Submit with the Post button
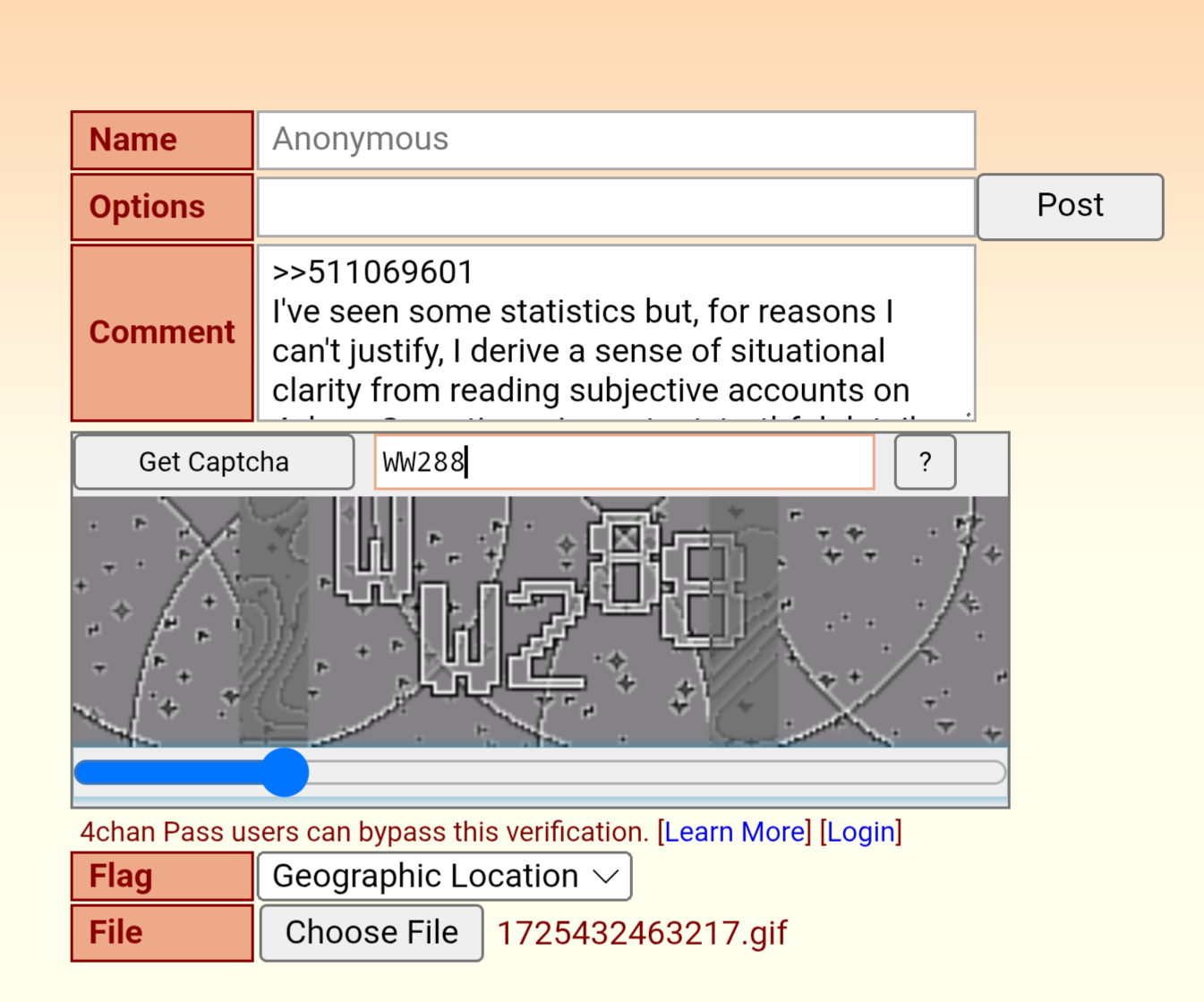 [1070, 207]
